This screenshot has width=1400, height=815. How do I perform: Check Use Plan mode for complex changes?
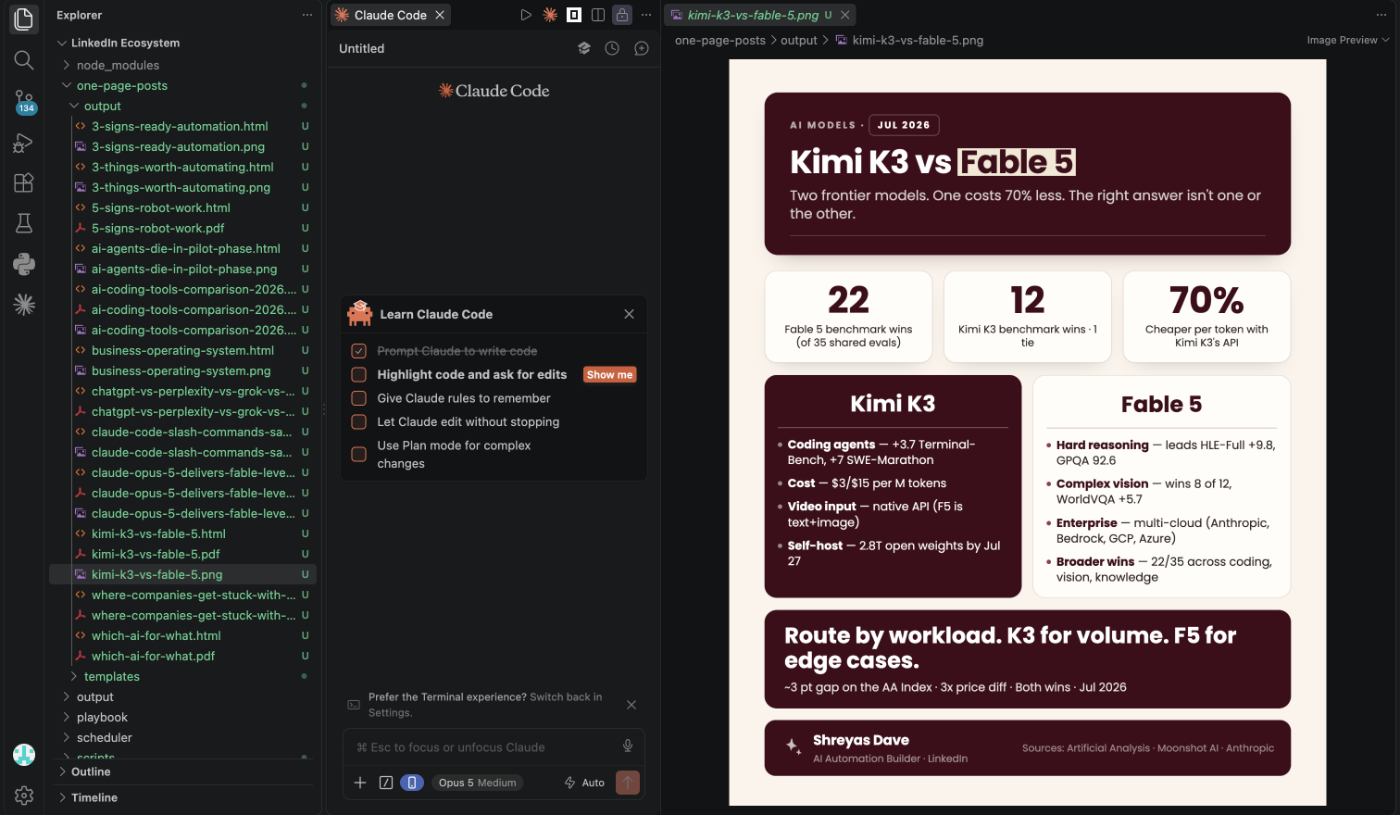click(x=359, y=454)
